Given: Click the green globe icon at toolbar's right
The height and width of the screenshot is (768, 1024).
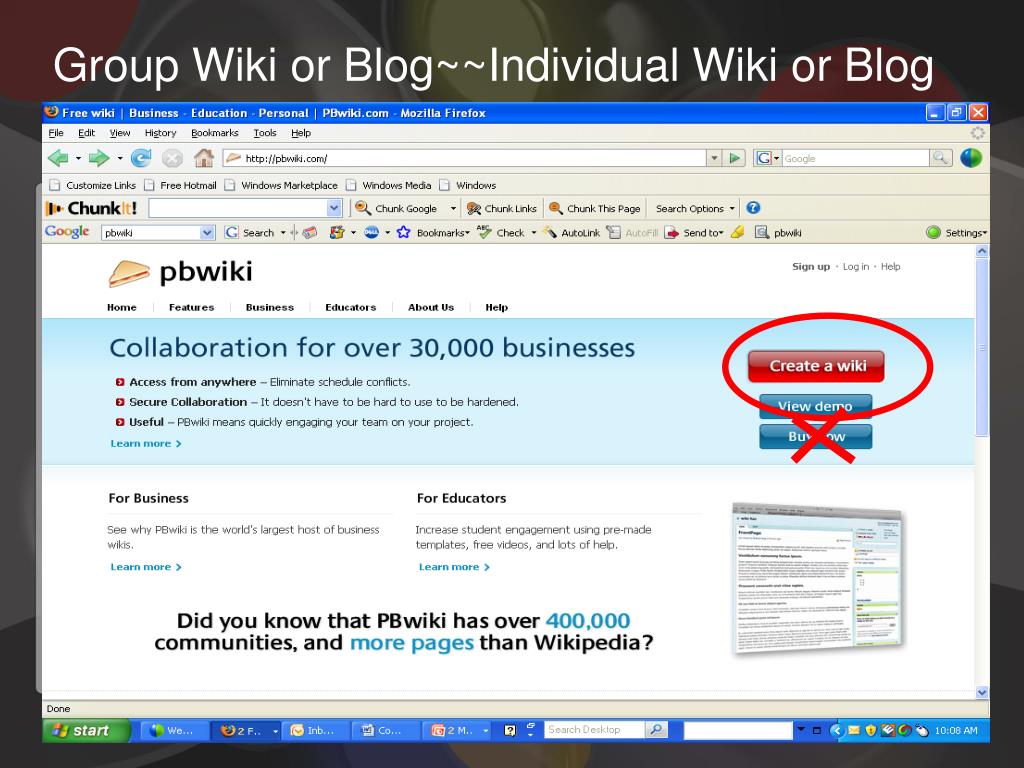Looking at the screenshot, I should (x=971, y=158).
